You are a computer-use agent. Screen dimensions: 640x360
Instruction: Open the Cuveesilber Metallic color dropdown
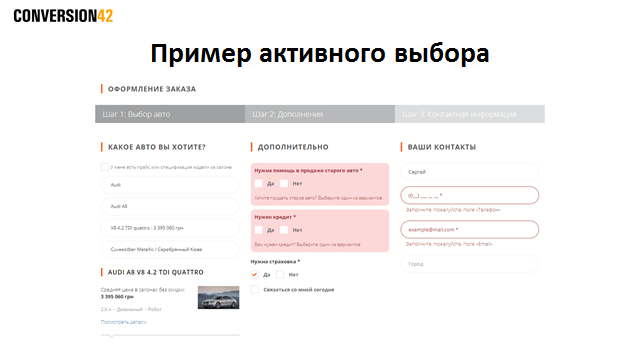pyautogui.click(x=170, y=249)
